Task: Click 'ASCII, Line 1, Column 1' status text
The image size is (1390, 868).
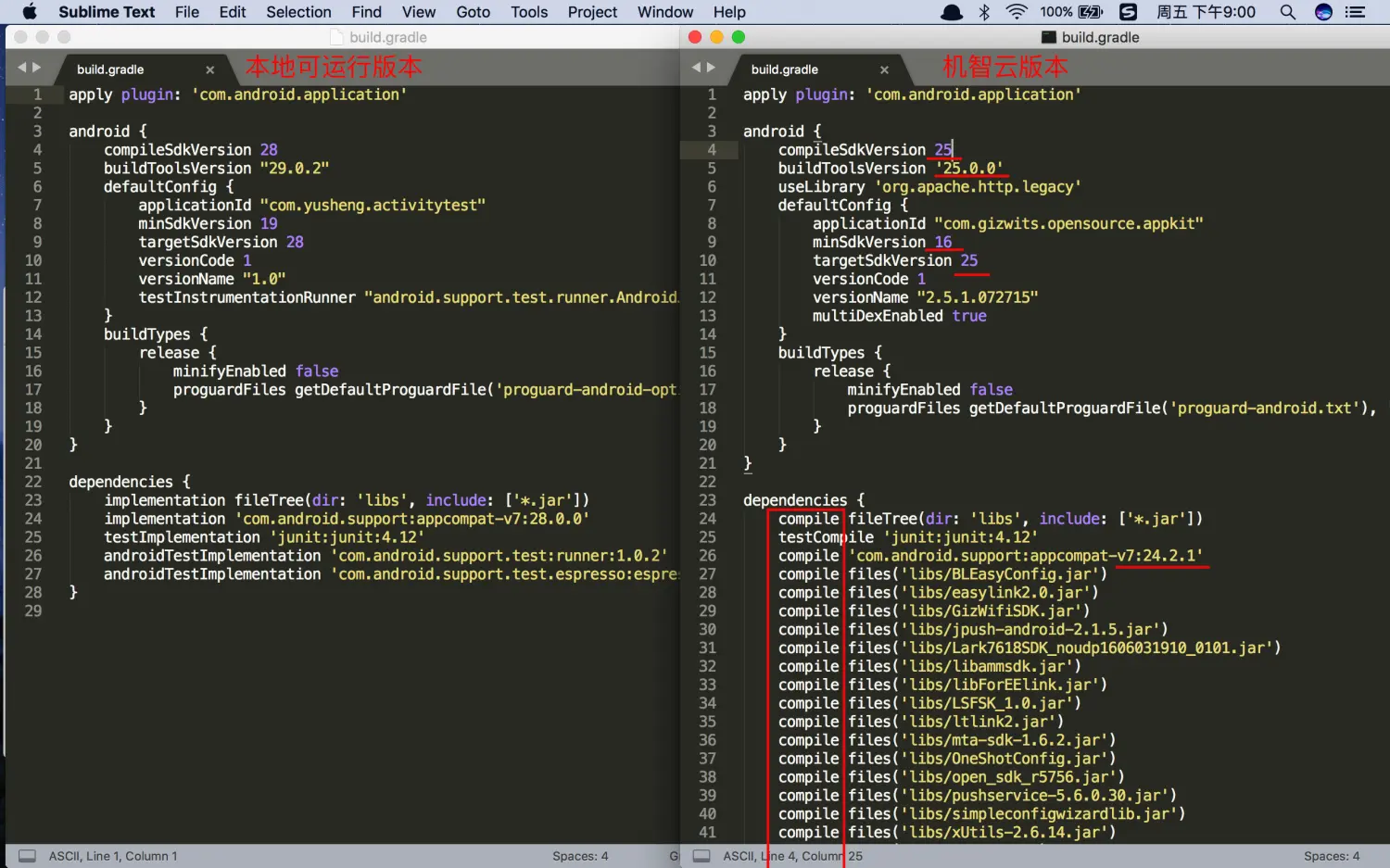Action: click(113, 856)
